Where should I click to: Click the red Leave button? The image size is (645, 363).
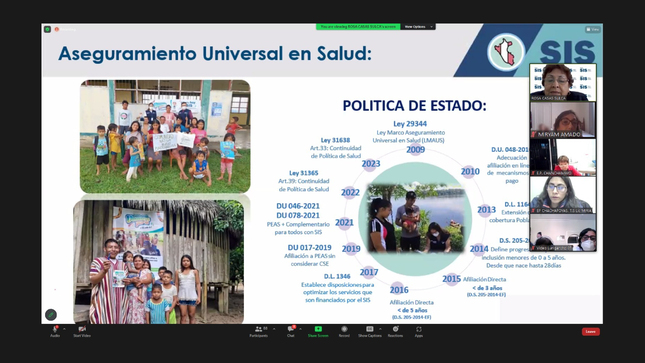point(590,331)
